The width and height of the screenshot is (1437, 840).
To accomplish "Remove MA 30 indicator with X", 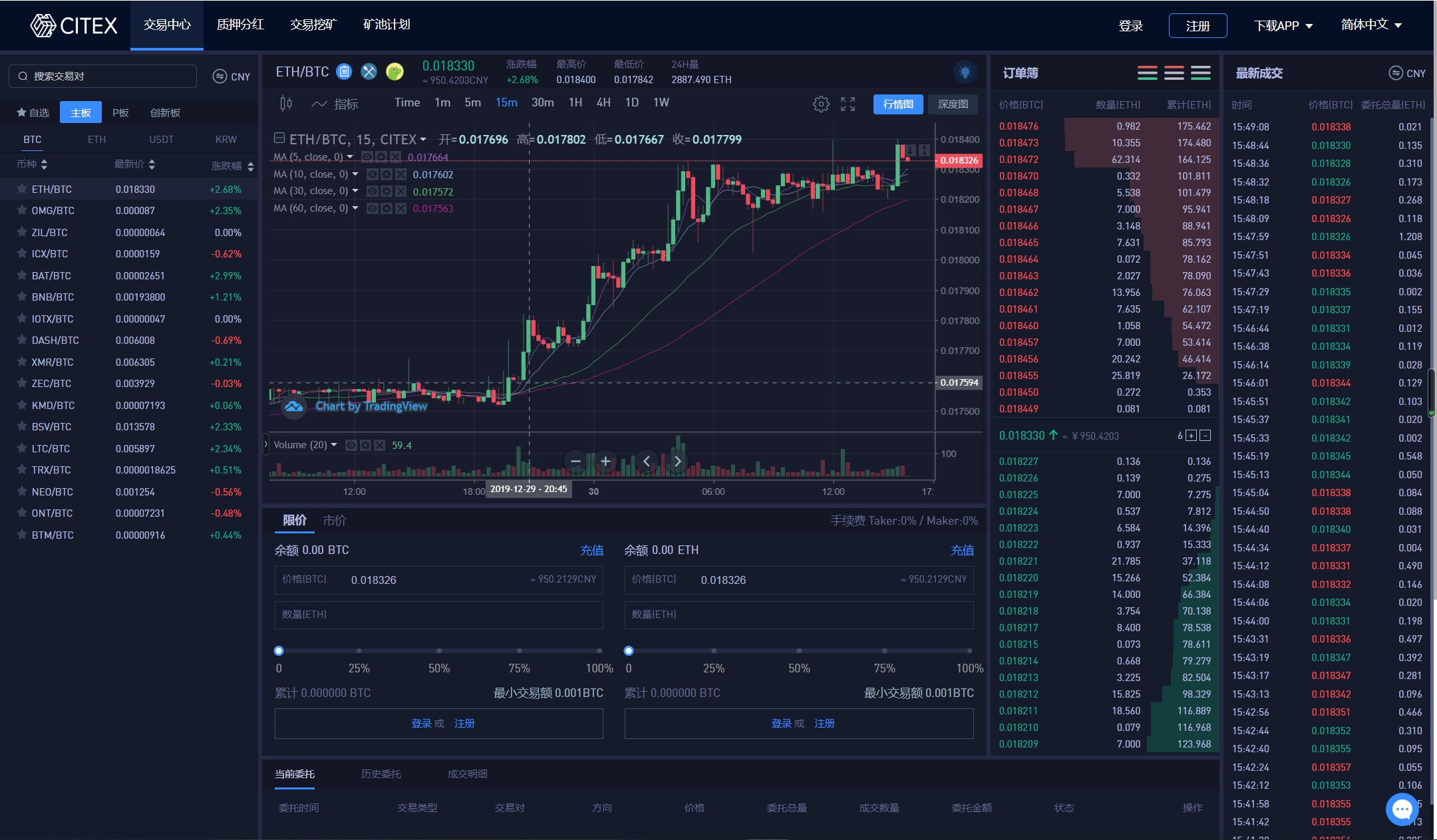I will [400, 192].
